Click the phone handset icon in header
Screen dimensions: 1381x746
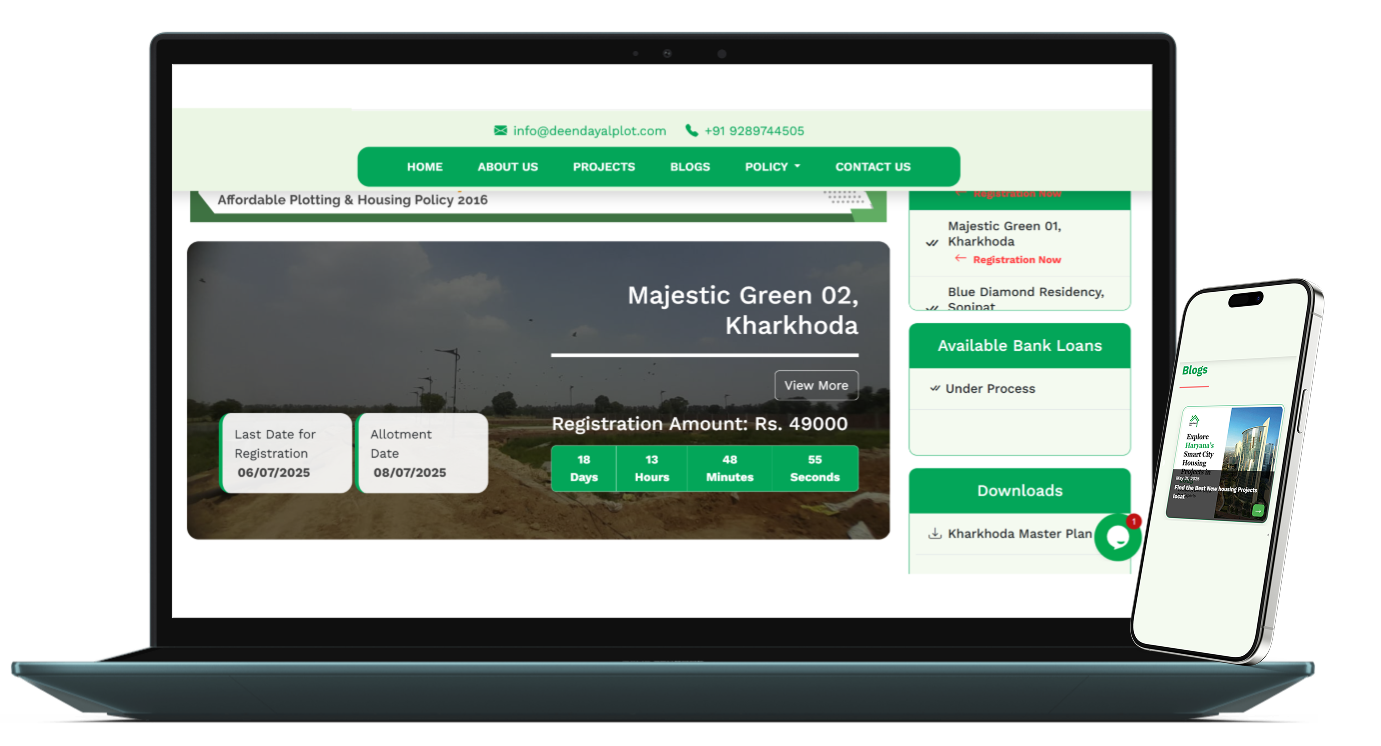pos(691,131)
